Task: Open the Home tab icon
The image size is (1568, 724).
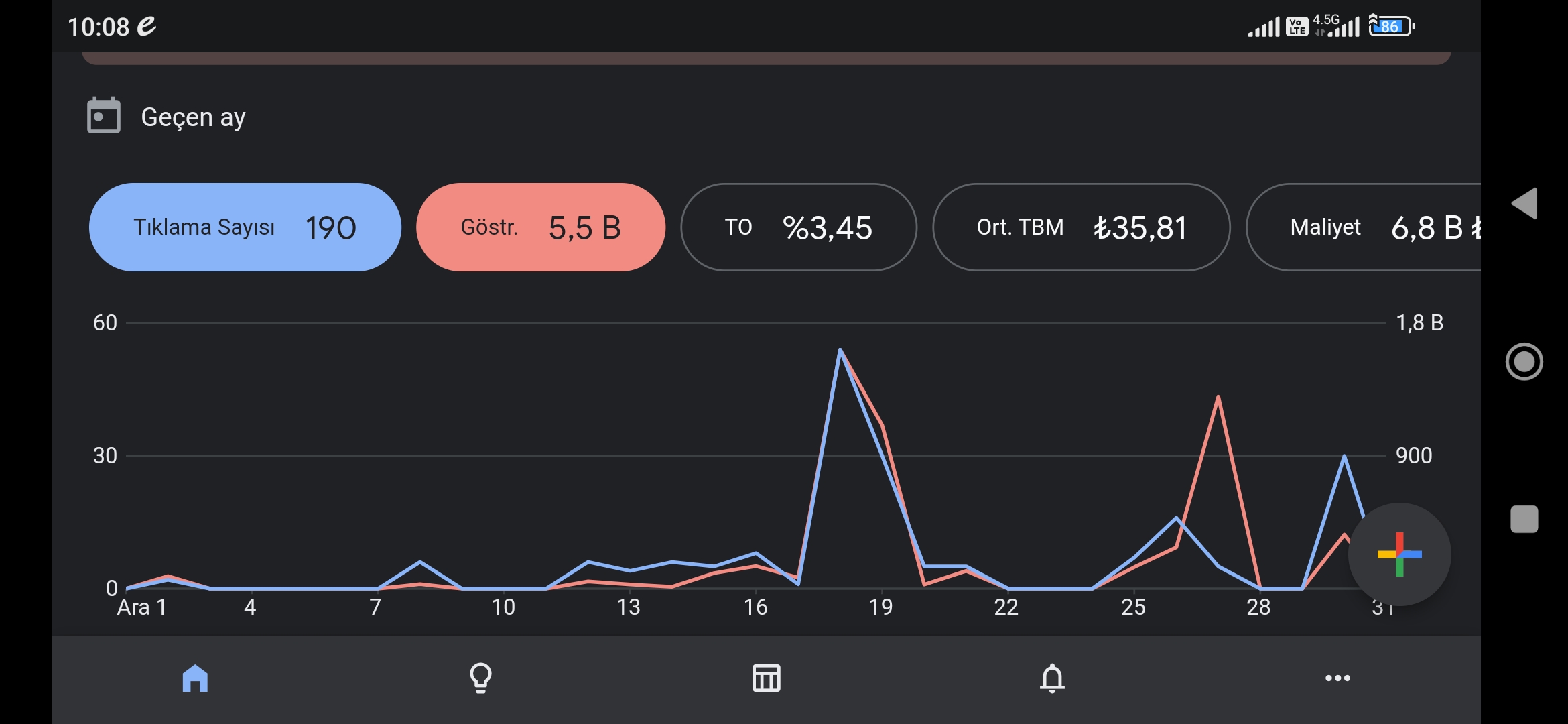Action: pos(195,678)
